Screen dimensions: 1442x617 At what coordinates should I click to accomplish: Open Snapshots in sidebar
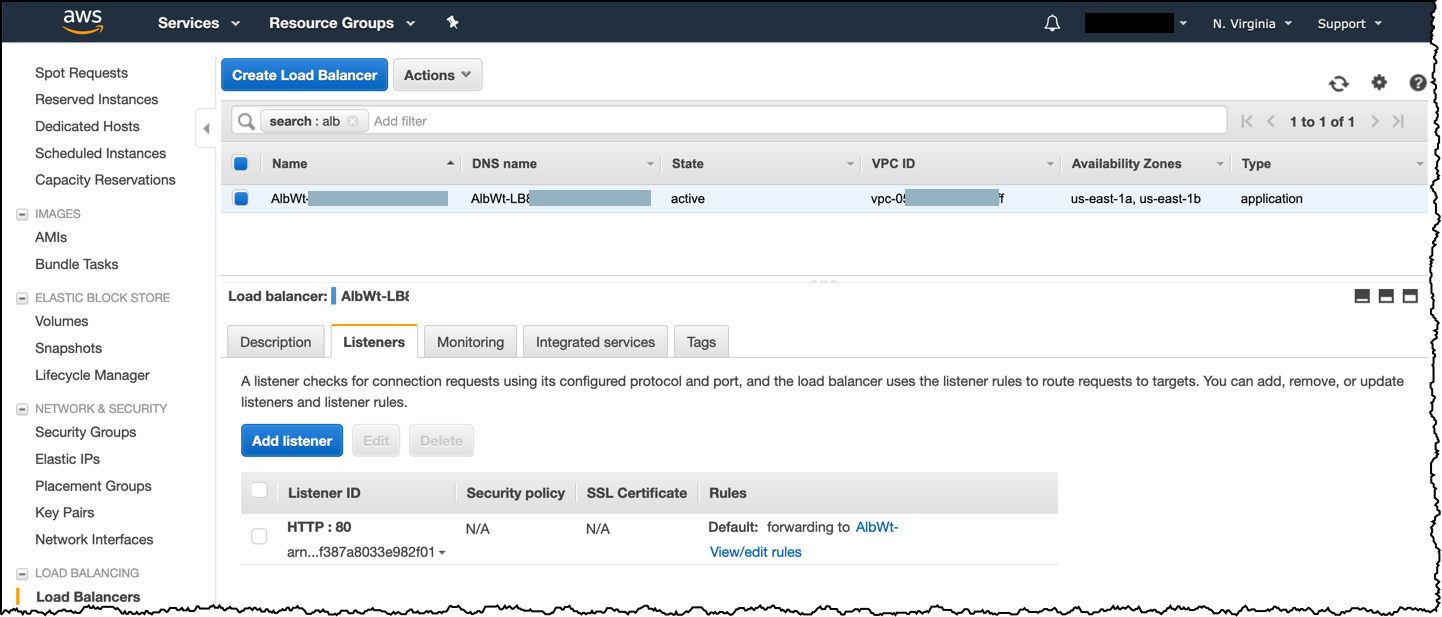68,349
